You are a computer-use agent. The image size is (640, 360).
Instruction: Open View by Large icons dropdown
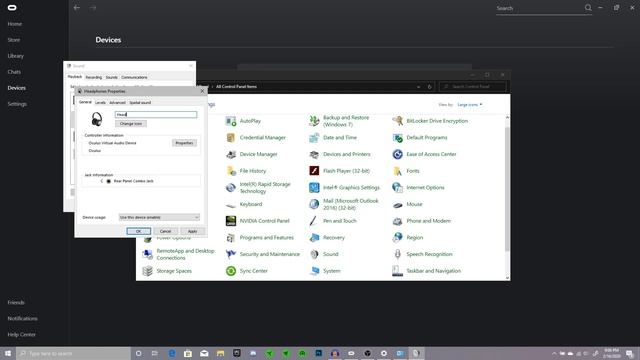click(x=469, y=105)
